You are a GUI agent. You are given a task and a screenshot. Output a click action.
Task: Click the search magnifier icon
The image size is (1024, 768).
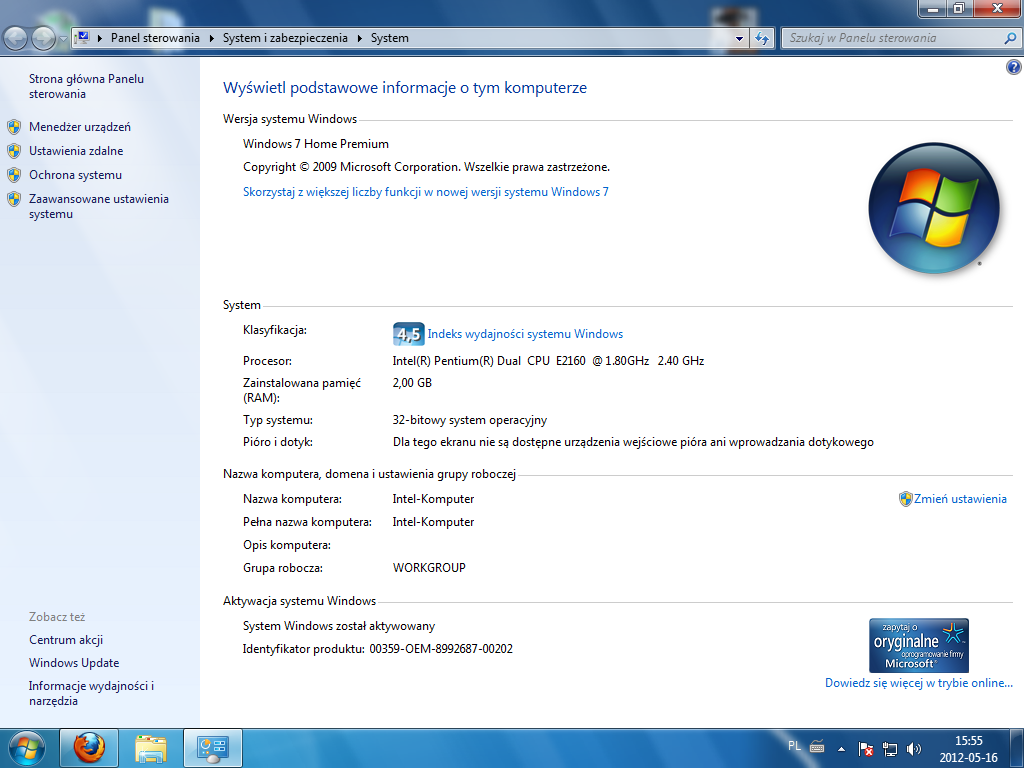[x=1010, y=39]
